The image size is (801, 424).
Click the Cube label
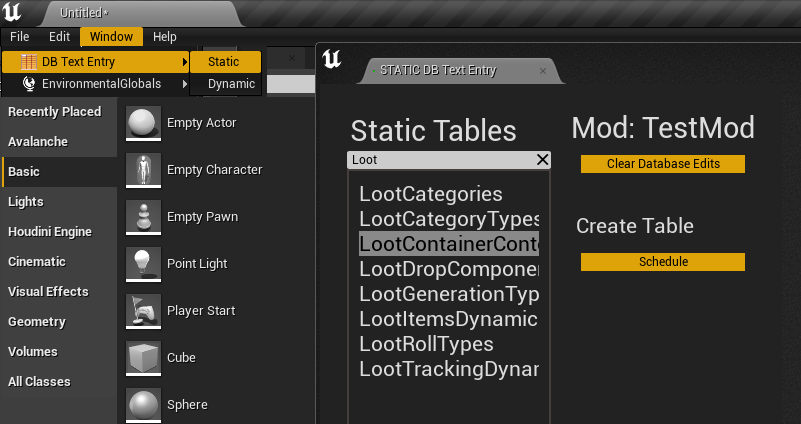(181, 358)
